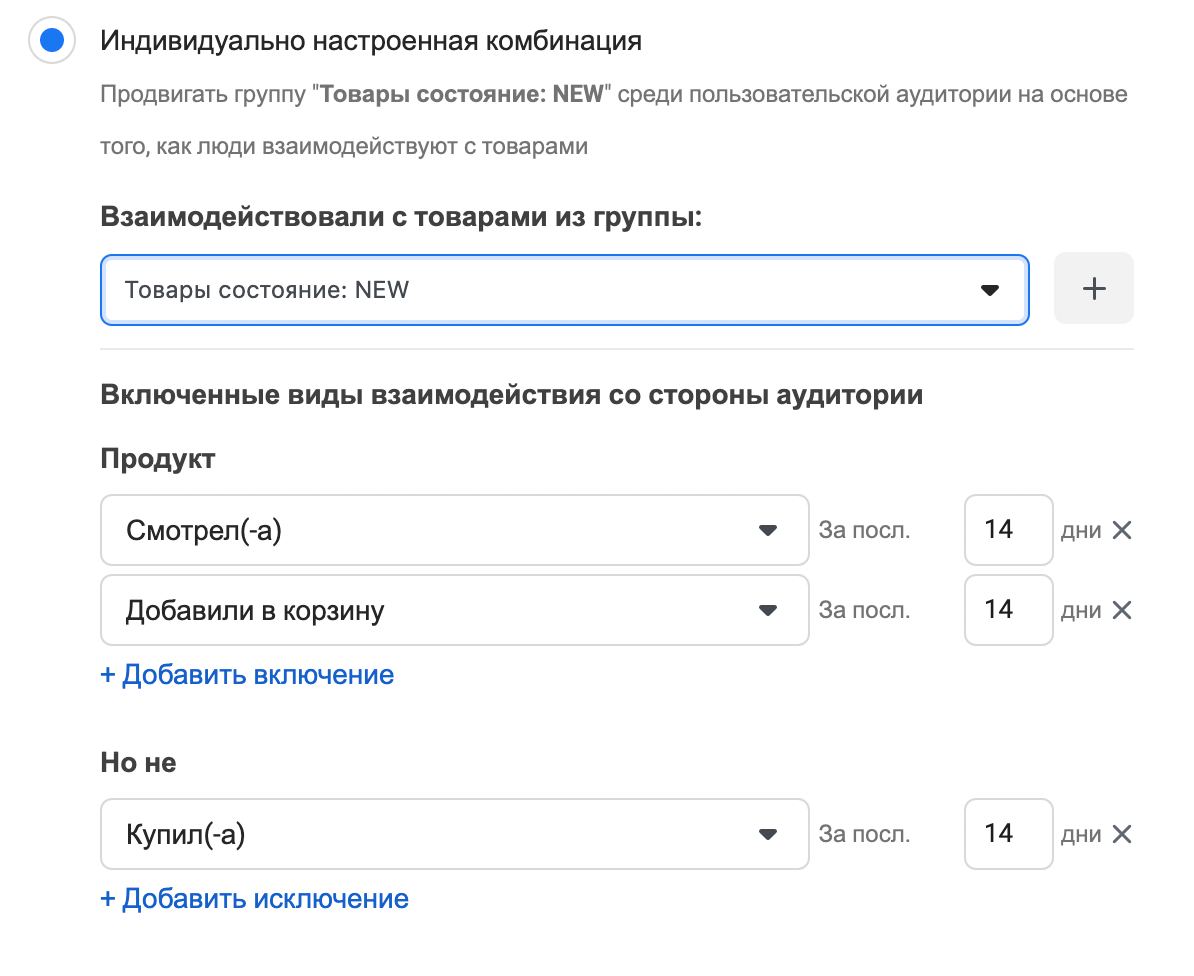
Task: Select the 'Индивидуально настроенная комбинация' radio button
Action: (51, 41)
